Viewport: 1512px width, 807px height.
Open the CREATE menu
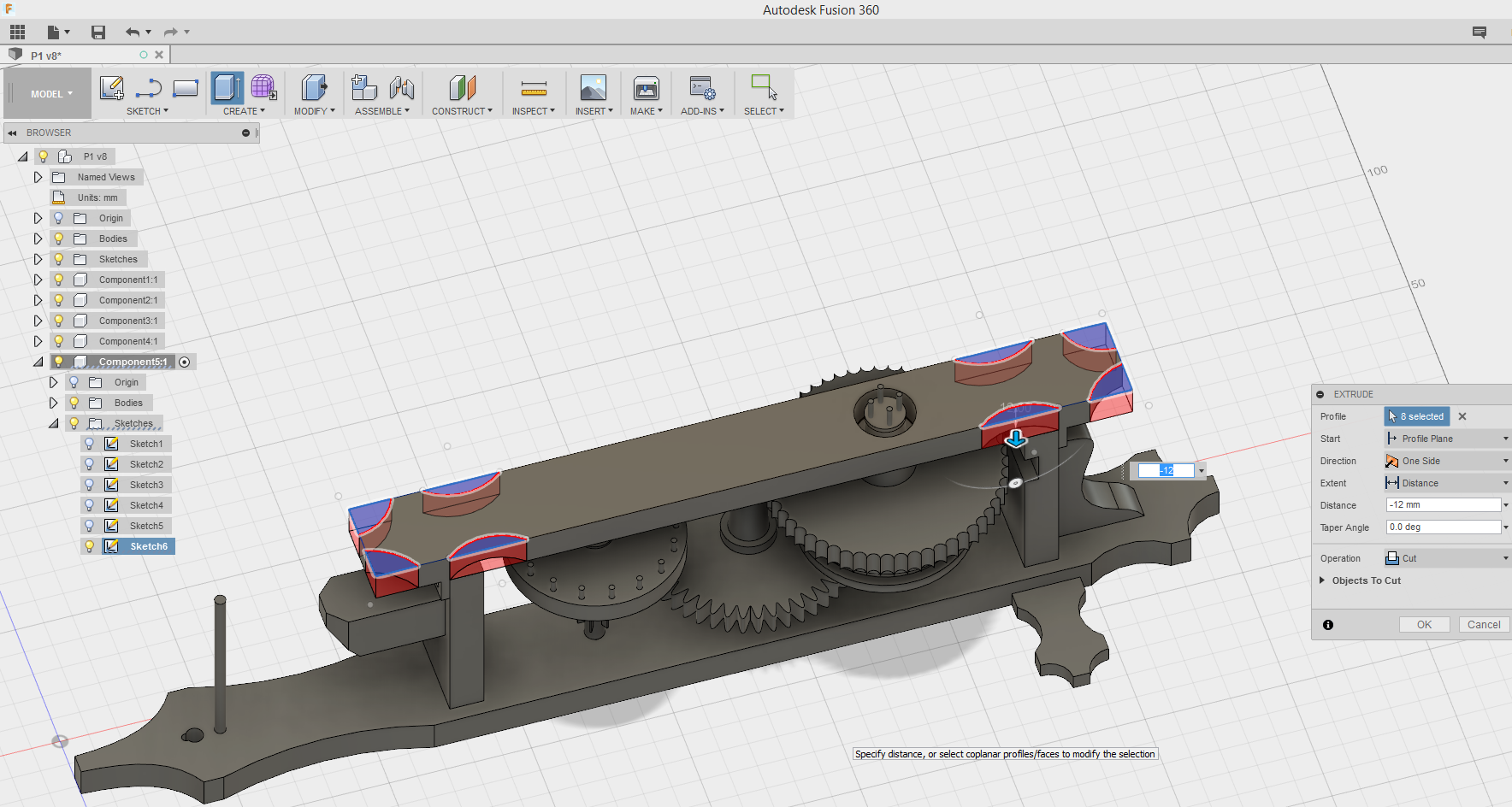244,111
